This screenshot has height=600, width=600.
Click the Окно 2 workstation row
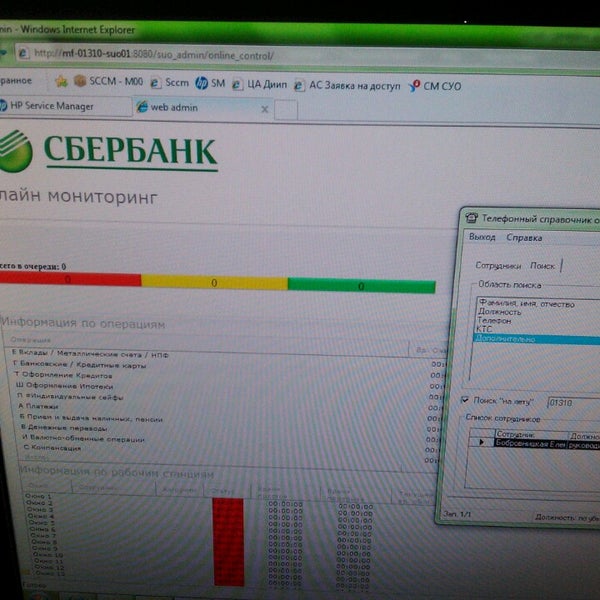[x=39, y=503]
